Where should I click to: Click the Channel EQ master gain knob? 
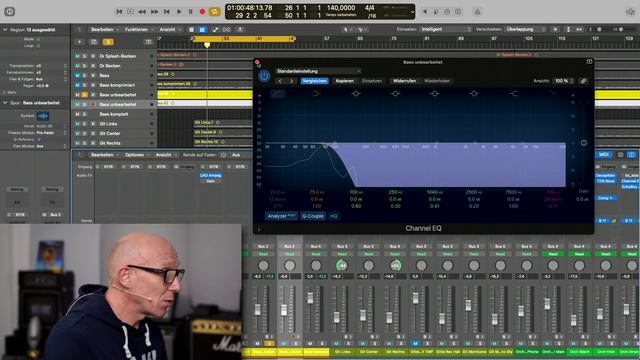point(584,143)
